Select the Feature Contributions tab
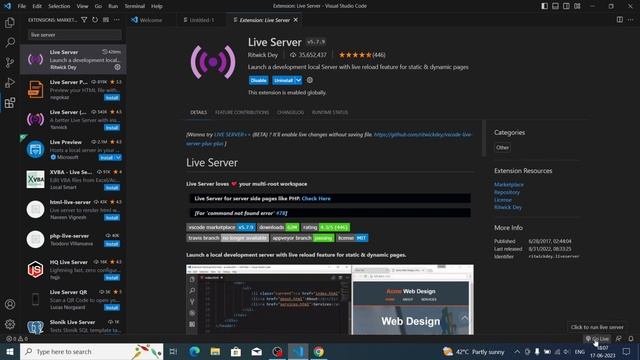The height and width of the screenshot is (360, 640). (242, 112)
